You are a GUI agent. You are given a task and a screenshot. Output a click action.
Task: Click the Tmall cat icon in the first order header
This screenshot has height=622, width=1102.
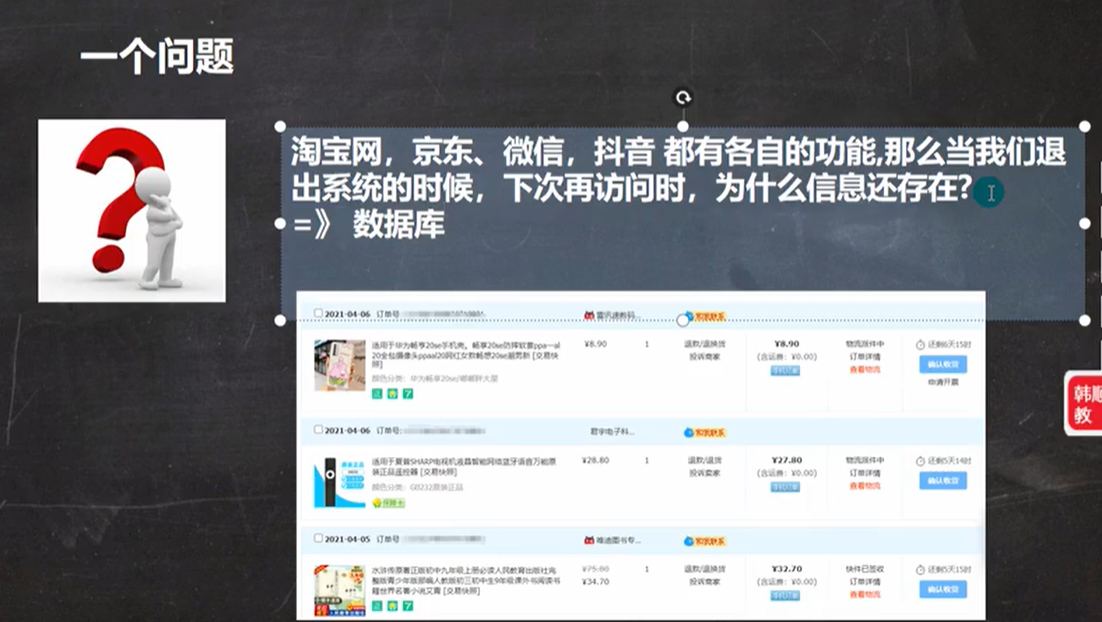click(x=589, y=316)
